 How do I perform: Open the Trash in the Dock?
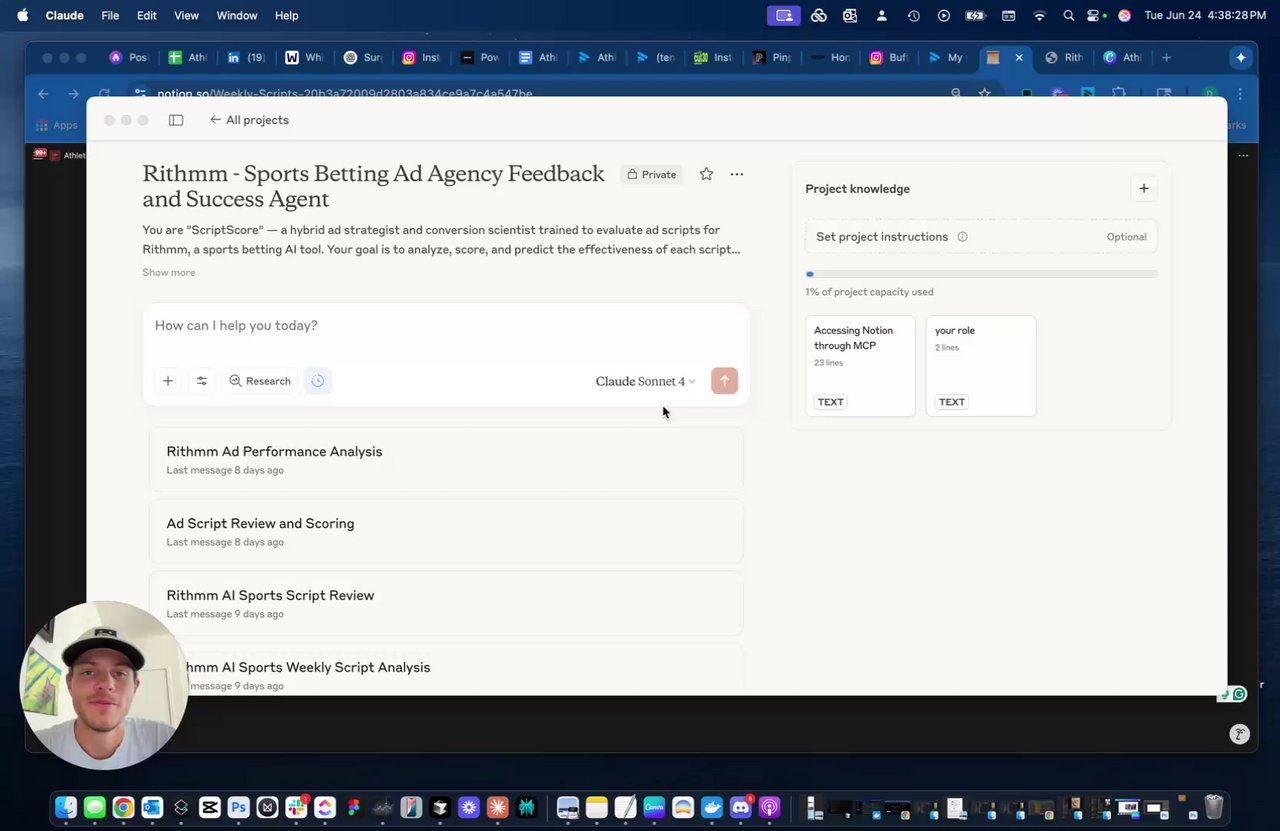click(x=1214, y=807)
